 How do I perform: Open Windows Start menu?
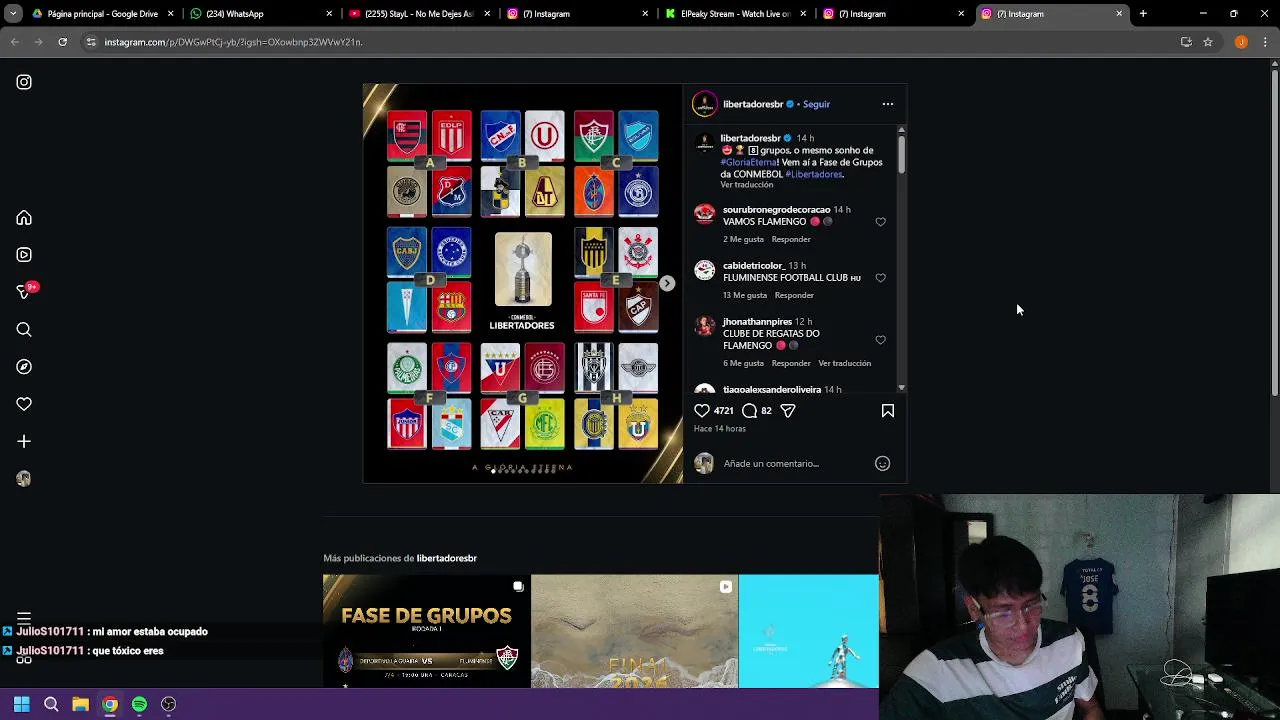(x=21, y=704)
